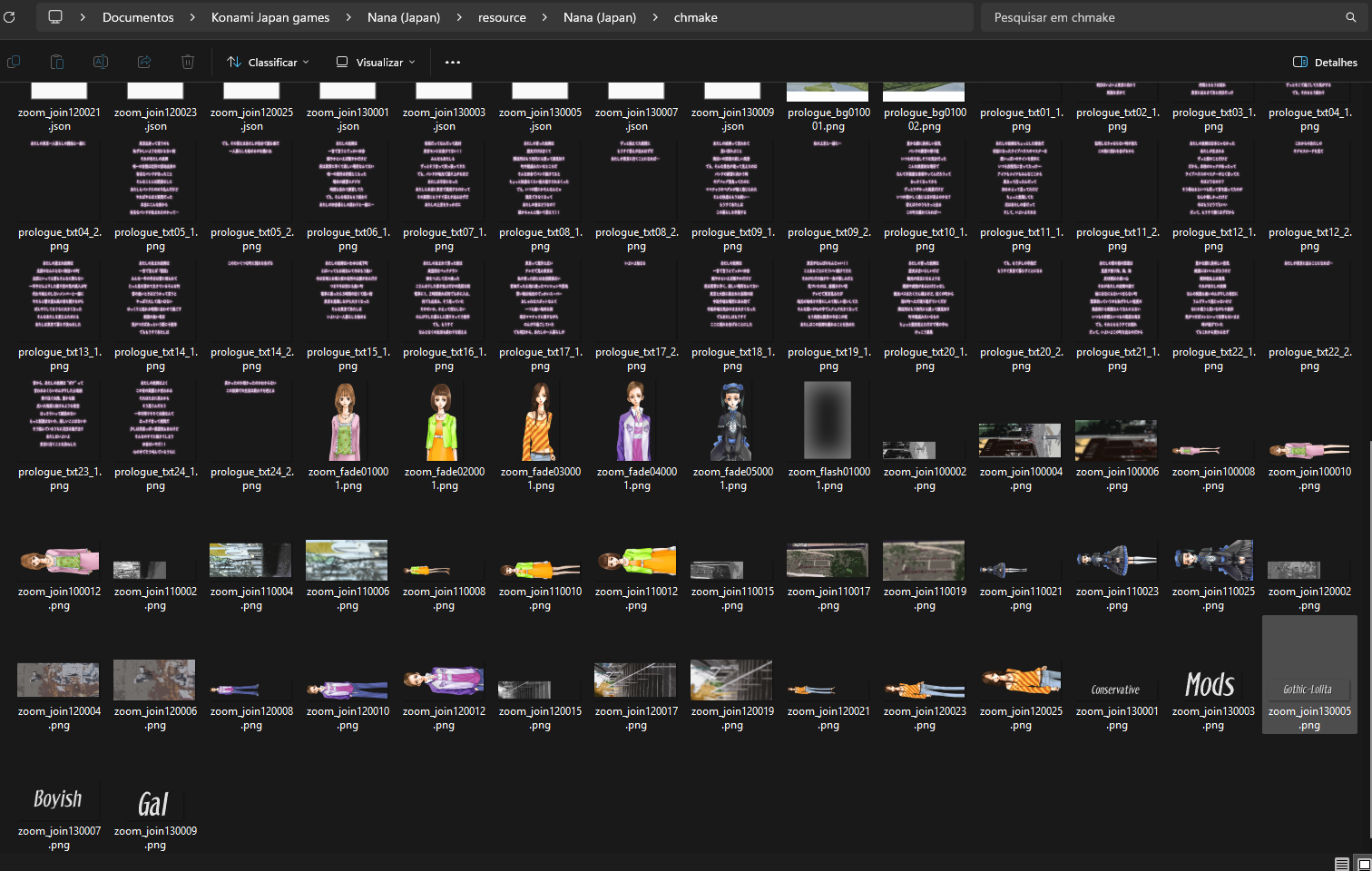
Task: Expand the chevron right after resource breadcrumb
Action: tap(544, 17)
